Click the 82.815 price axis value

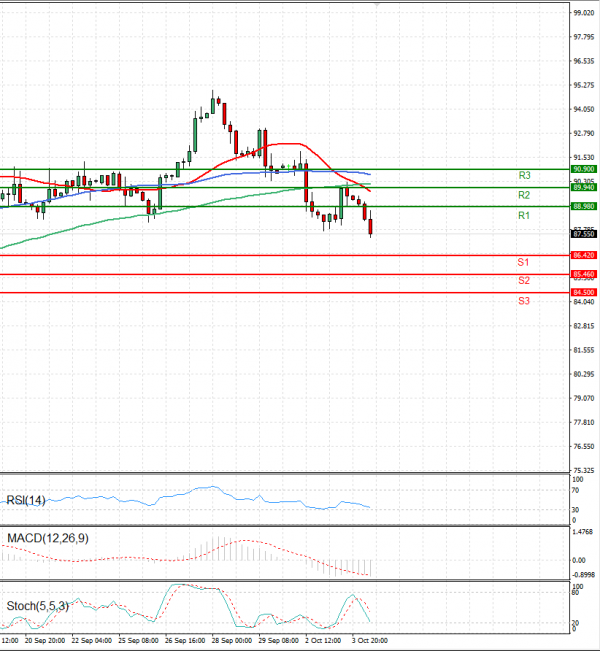pyautogui.click(x=584, y=326)
